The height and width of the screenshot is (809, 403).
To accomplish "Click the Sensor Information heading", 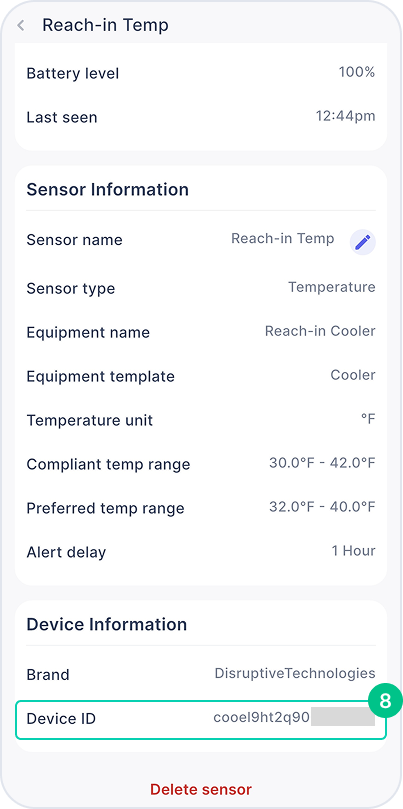I will coord(107,190).
